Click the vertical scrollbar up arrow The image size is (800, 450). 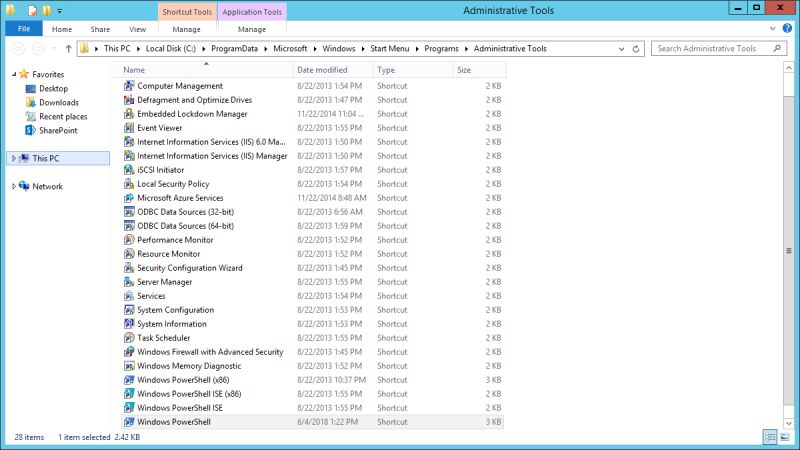(789, 68)
